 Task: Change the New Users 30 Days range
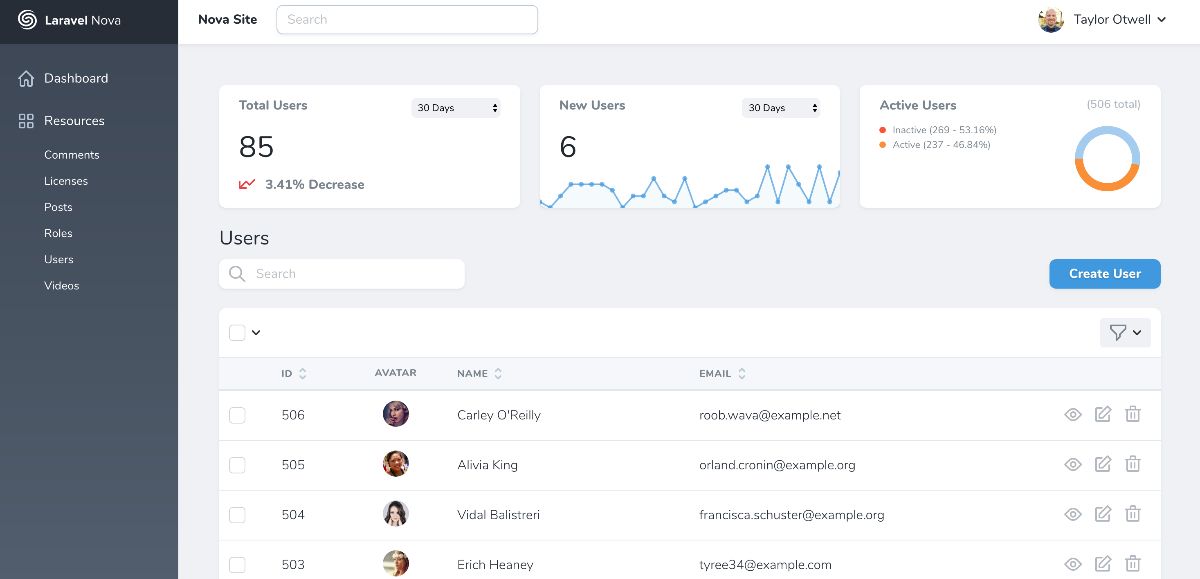click(x=781, y=108)
